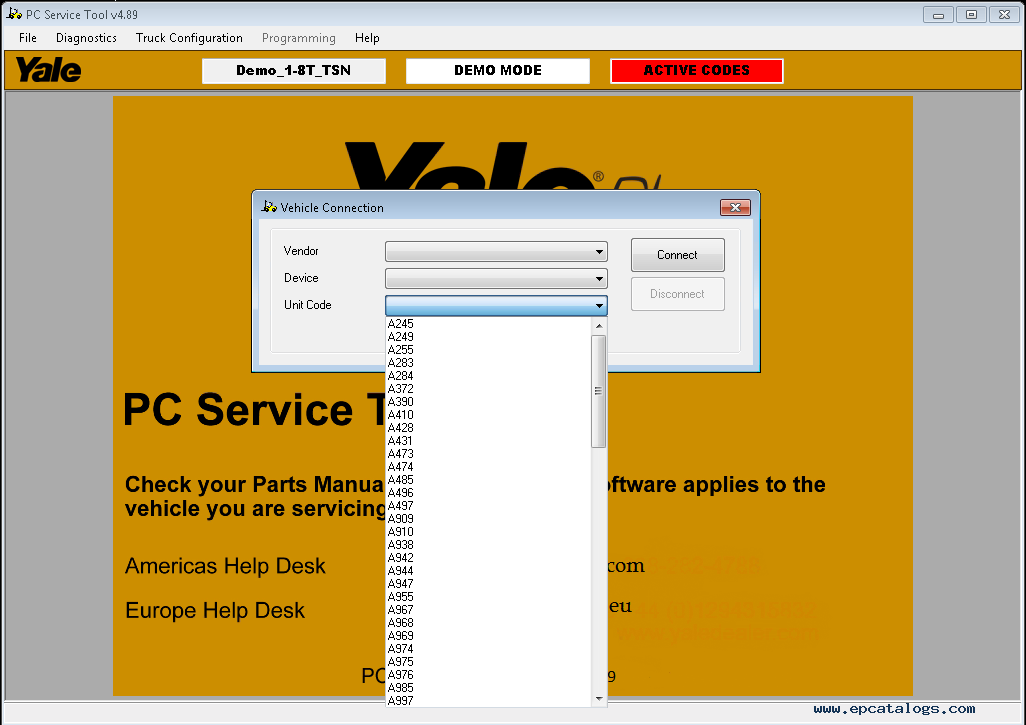Image resolution: width=1026 pixels, height=725 pixels.
Task: Expand the Device dropdown
Action: (599, 279)
